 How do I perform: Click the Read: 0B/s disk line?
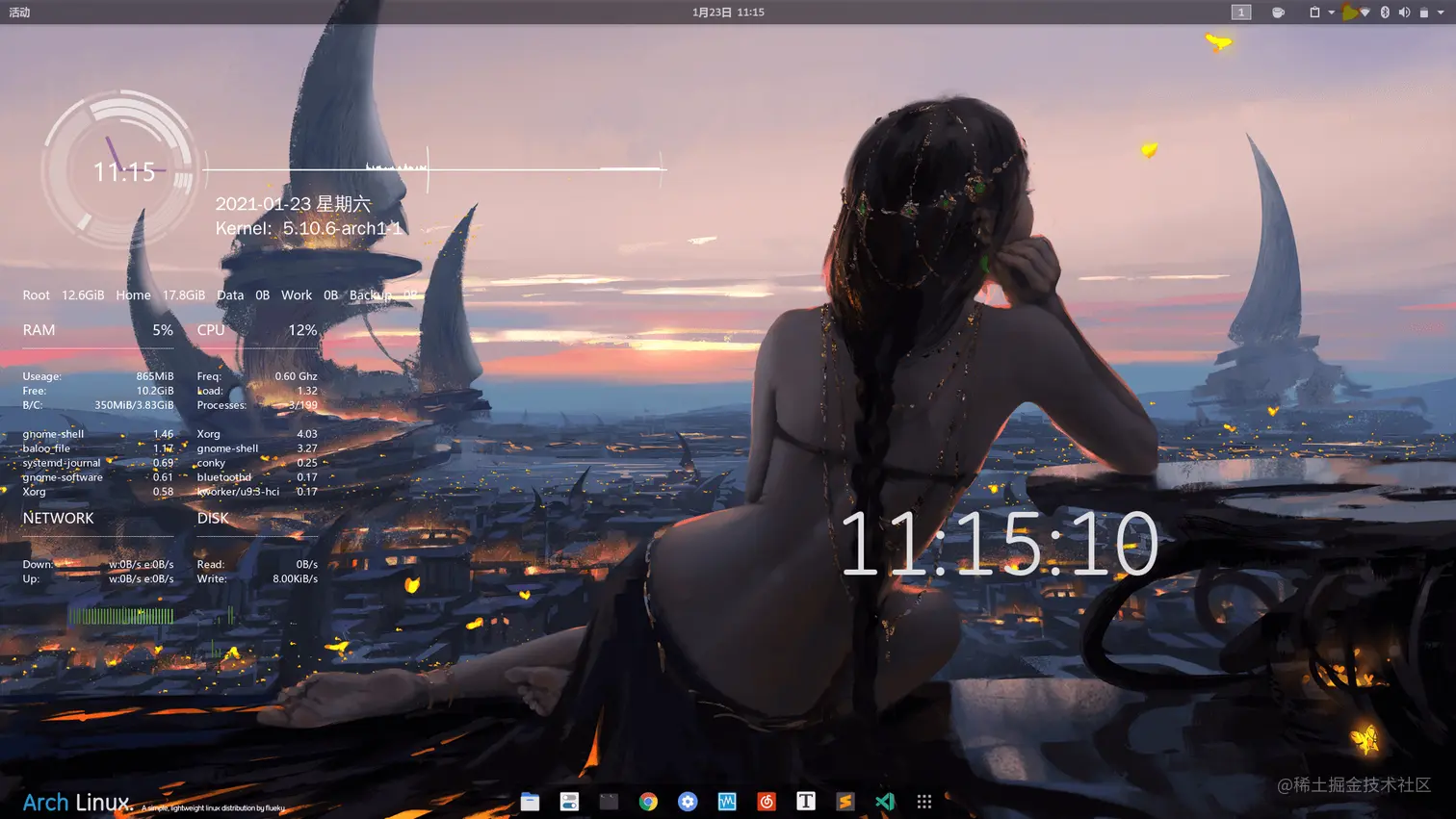257,565
